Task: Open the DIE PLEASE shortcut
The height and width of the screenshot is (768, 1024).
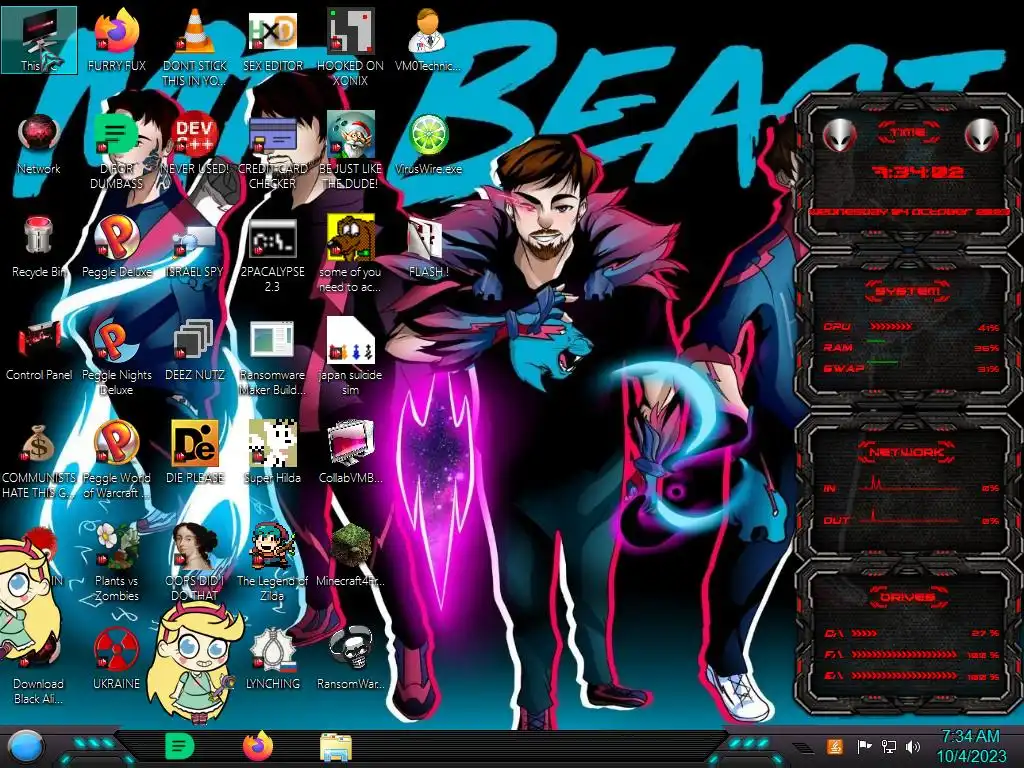Action: [195, 453]
